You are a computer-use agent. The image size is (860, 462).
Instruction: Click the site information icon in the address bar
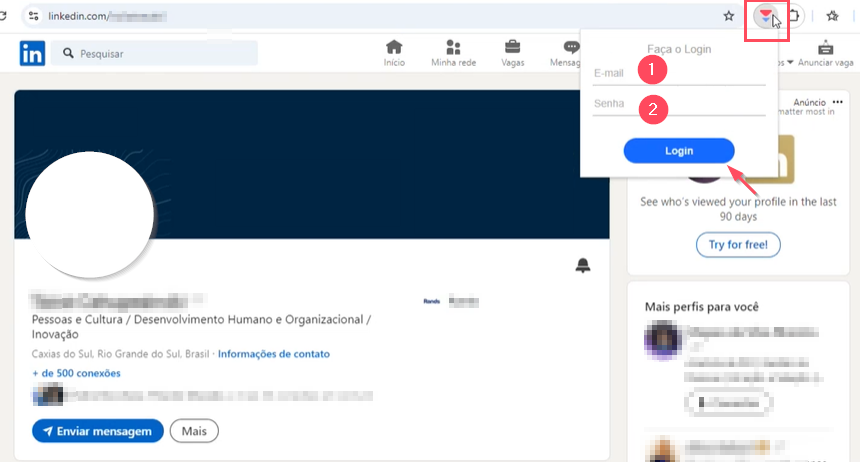pos(33,16)
